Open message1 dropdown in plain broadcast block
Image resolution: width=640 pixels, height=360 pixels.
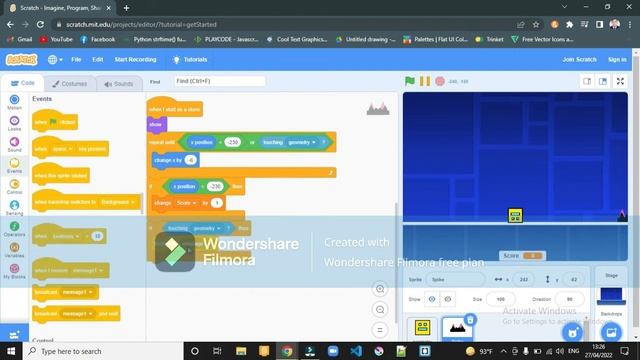[x=77, y=292]
